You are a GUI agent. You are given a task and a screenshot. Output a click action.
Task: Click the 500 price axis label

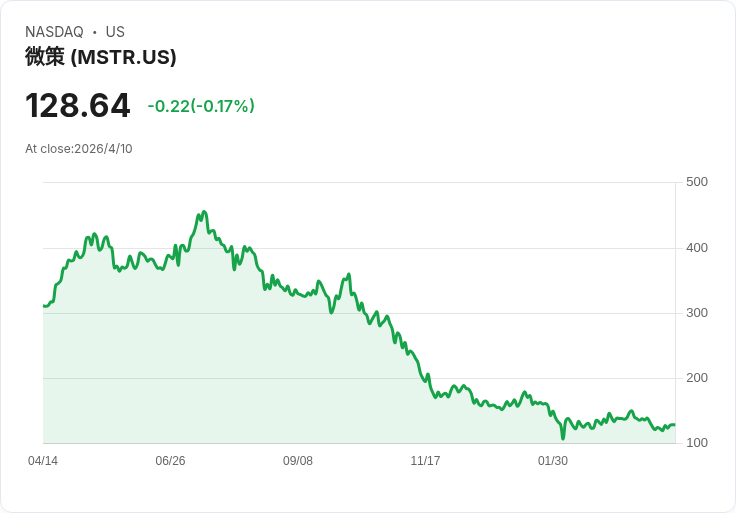click(x=697, y=182)
